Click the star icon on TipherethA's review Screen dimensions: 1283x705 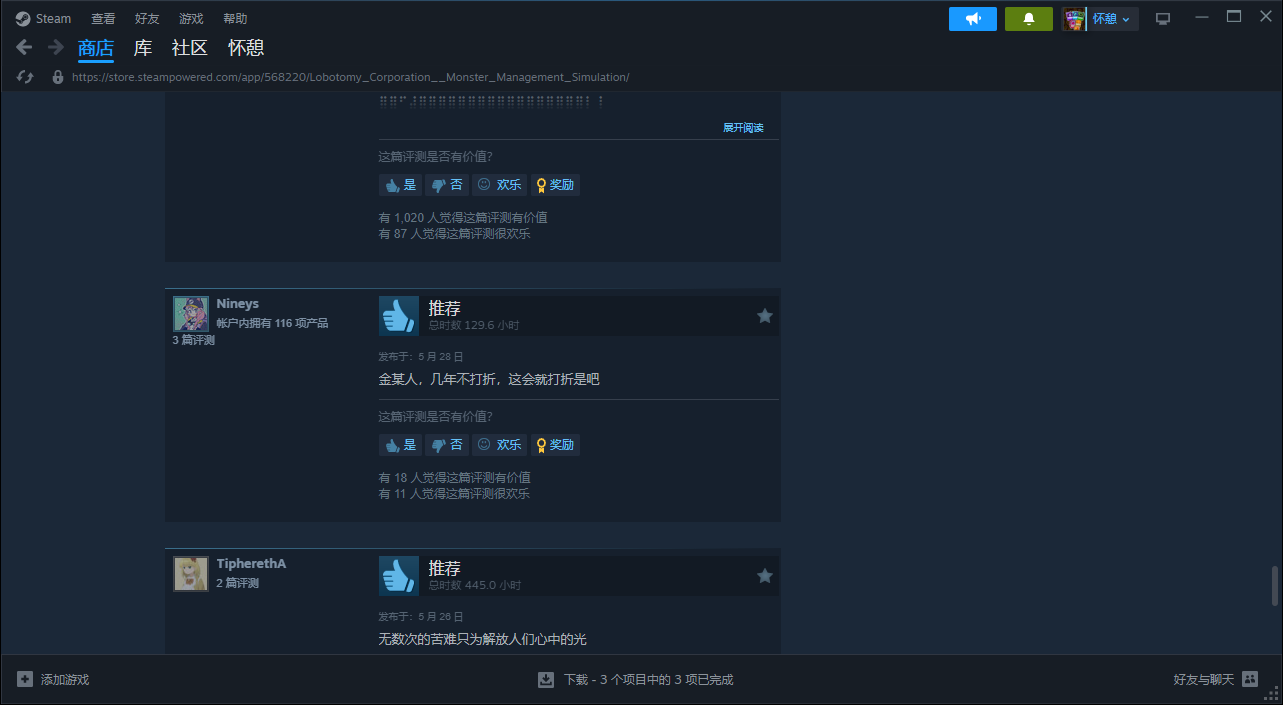pos(765,576)
